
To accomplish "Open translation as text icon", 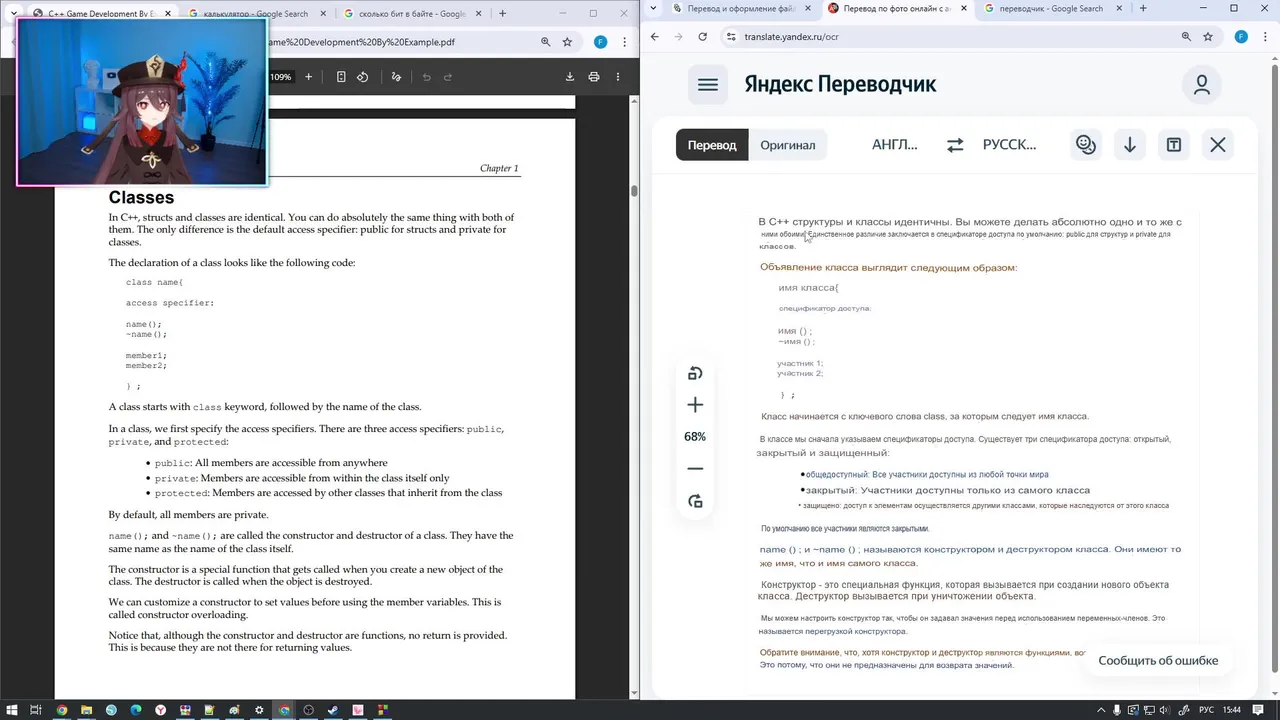I will click(1174, 145).
